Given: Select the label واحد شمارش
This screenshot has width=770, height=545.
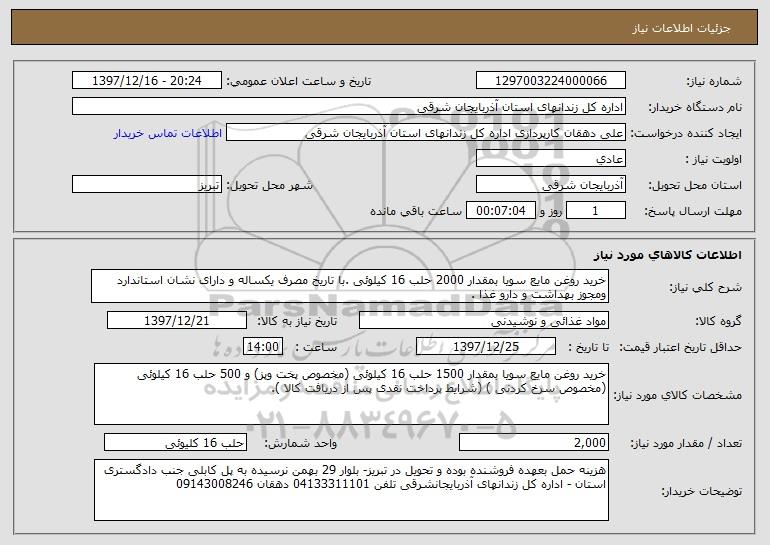Looking at the screenshot, I should tap(301, 444).
